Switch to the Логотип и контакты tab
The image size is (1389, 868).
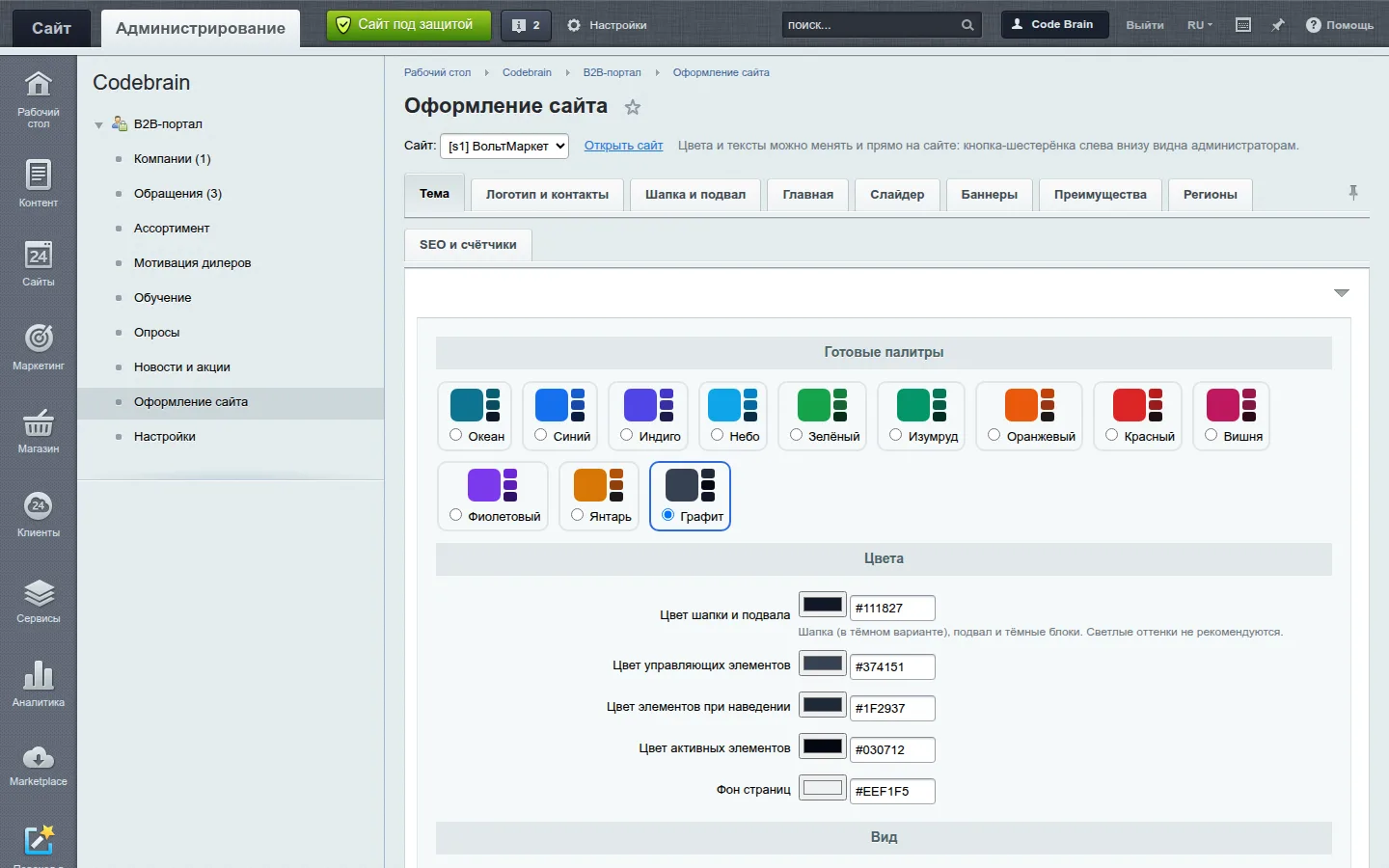click(x=547, y=194)
